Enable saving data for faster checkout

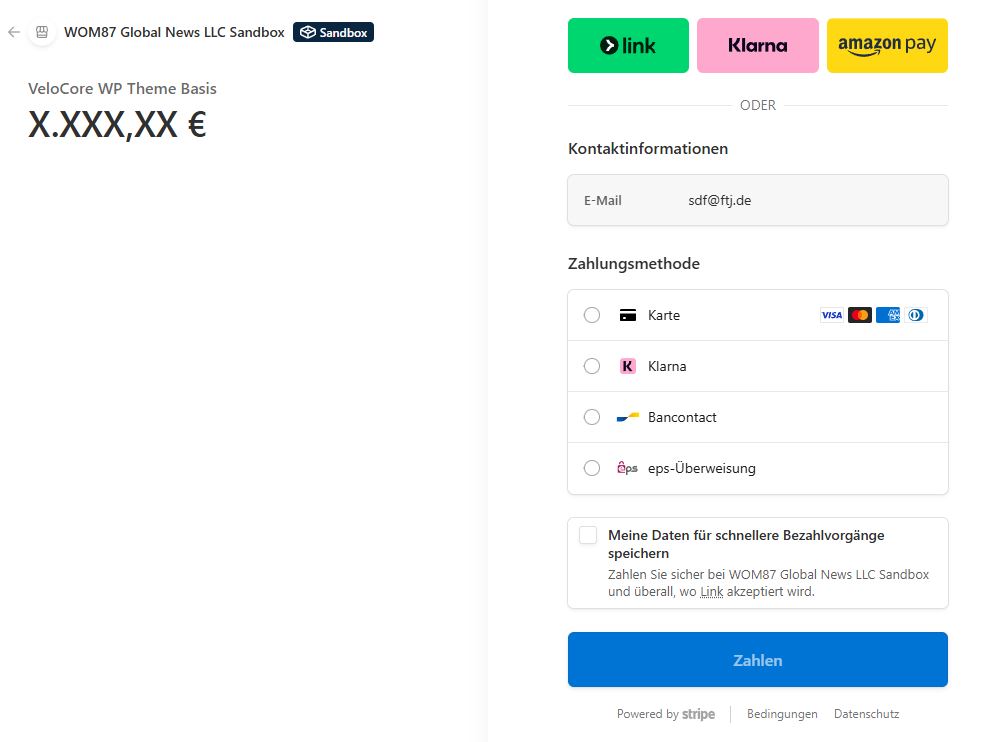coord(588,535)
